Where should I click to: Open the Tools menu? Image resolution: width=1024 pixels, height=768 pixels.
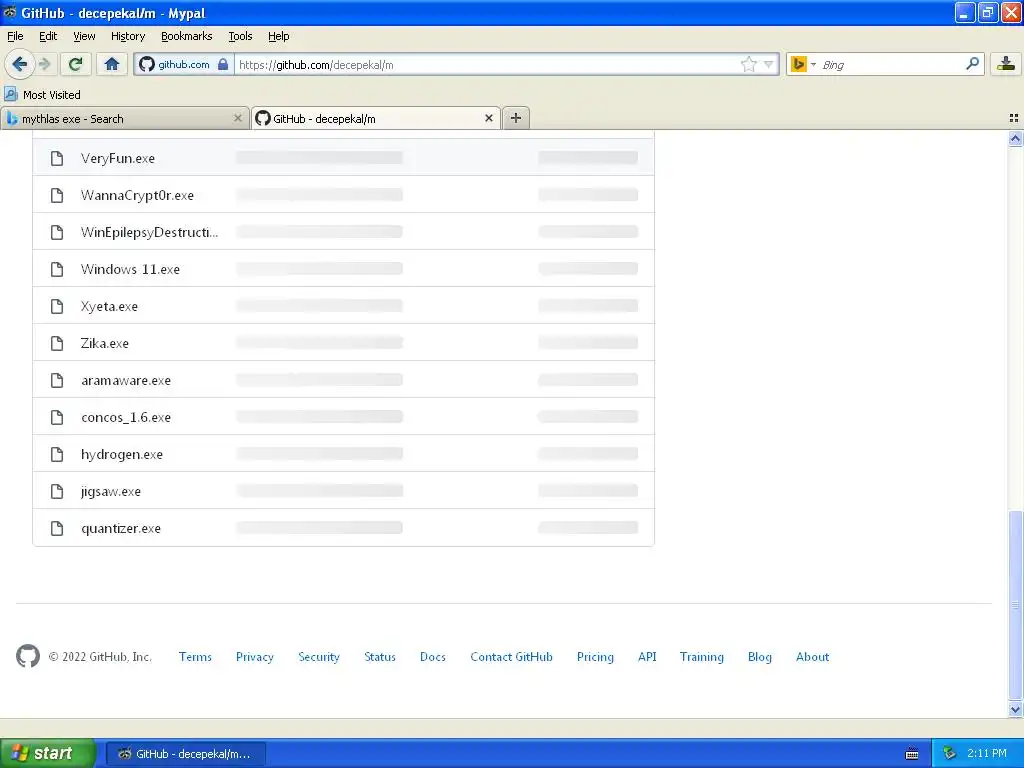coord(240,36)
